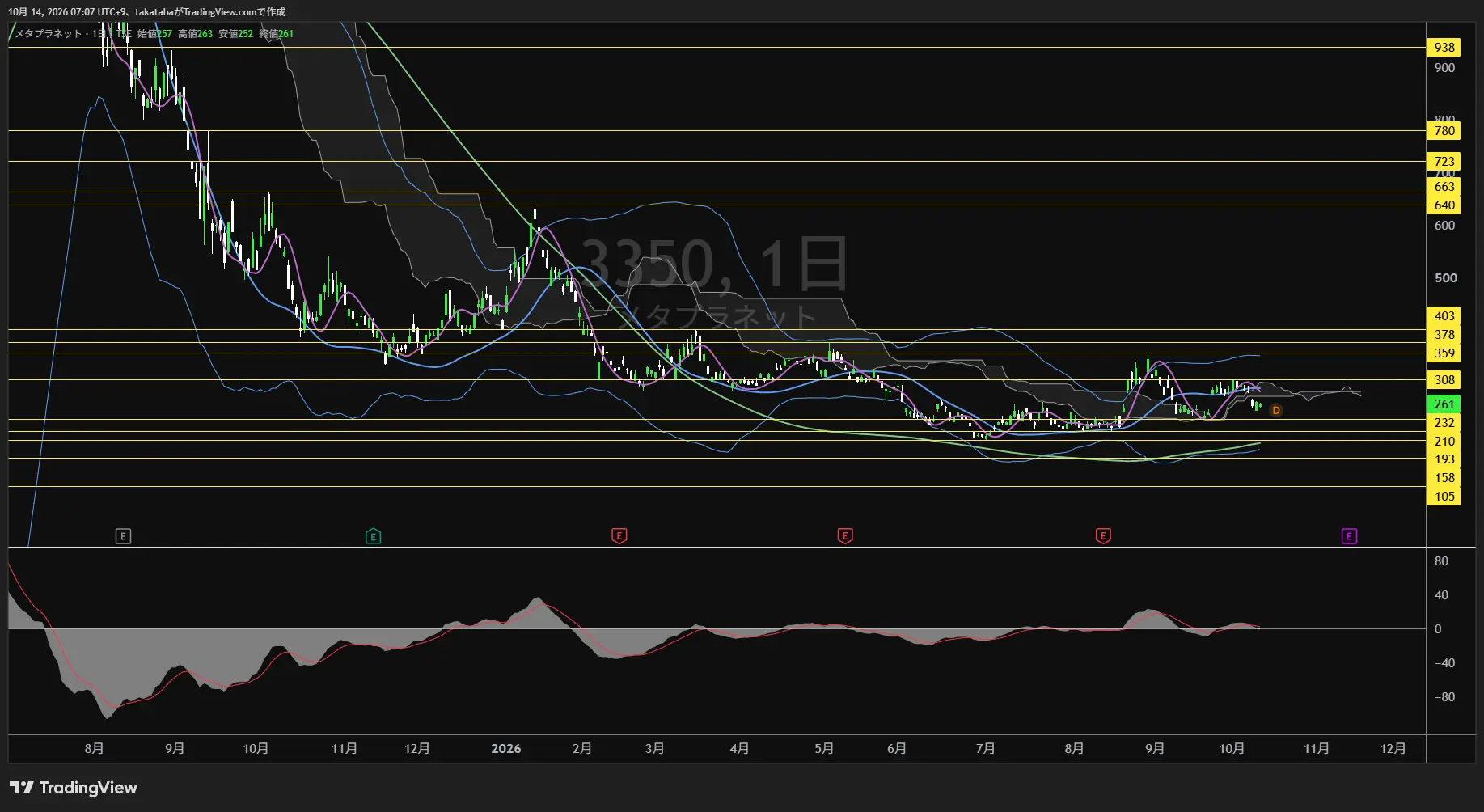Image resolution: width=1484 pixels, height=812 pixels.
Task: Click the green 261 current price label
Action: (1444, 404)
